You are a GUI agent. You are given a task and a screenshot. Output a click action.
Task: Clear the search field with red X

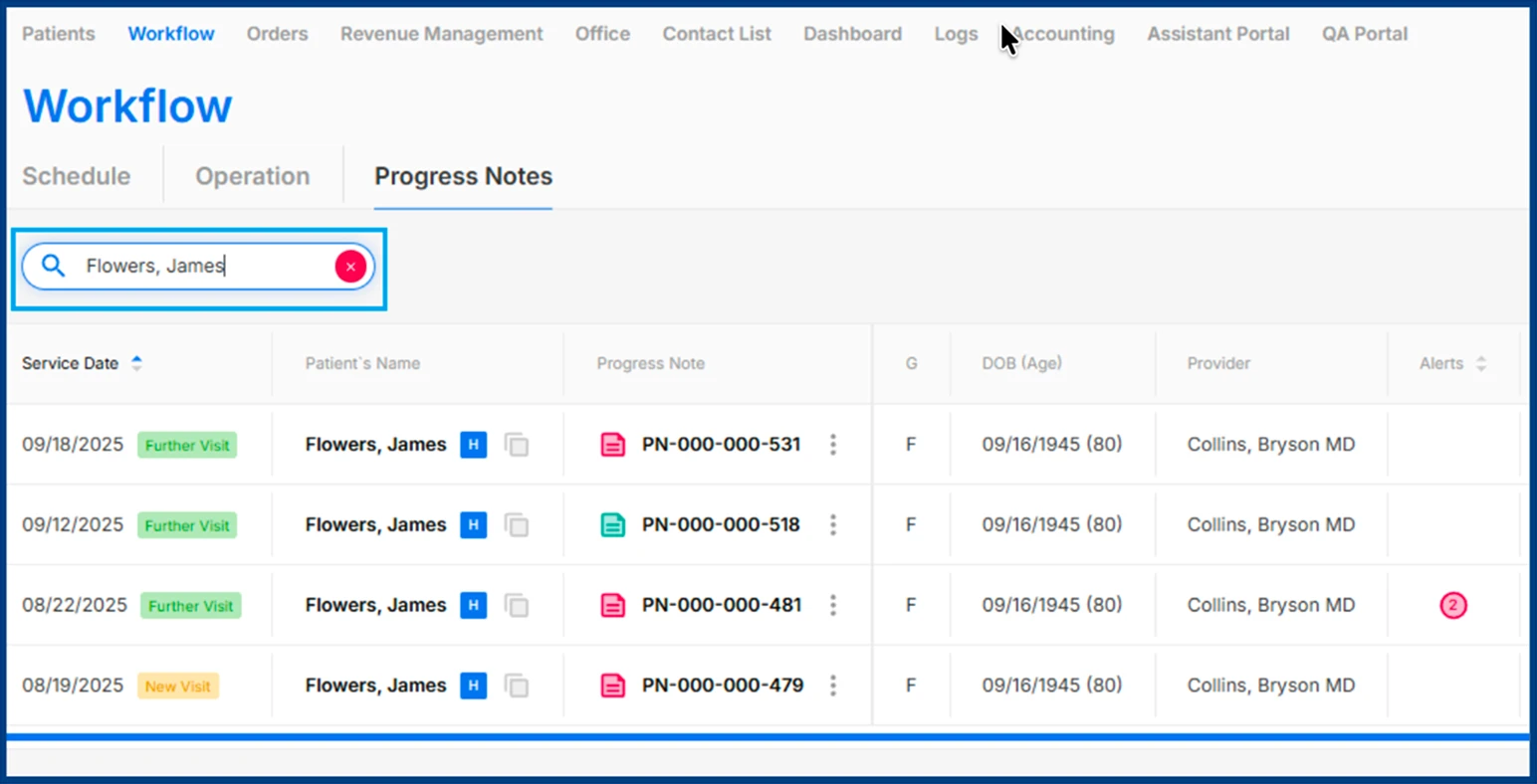[350, 267]
